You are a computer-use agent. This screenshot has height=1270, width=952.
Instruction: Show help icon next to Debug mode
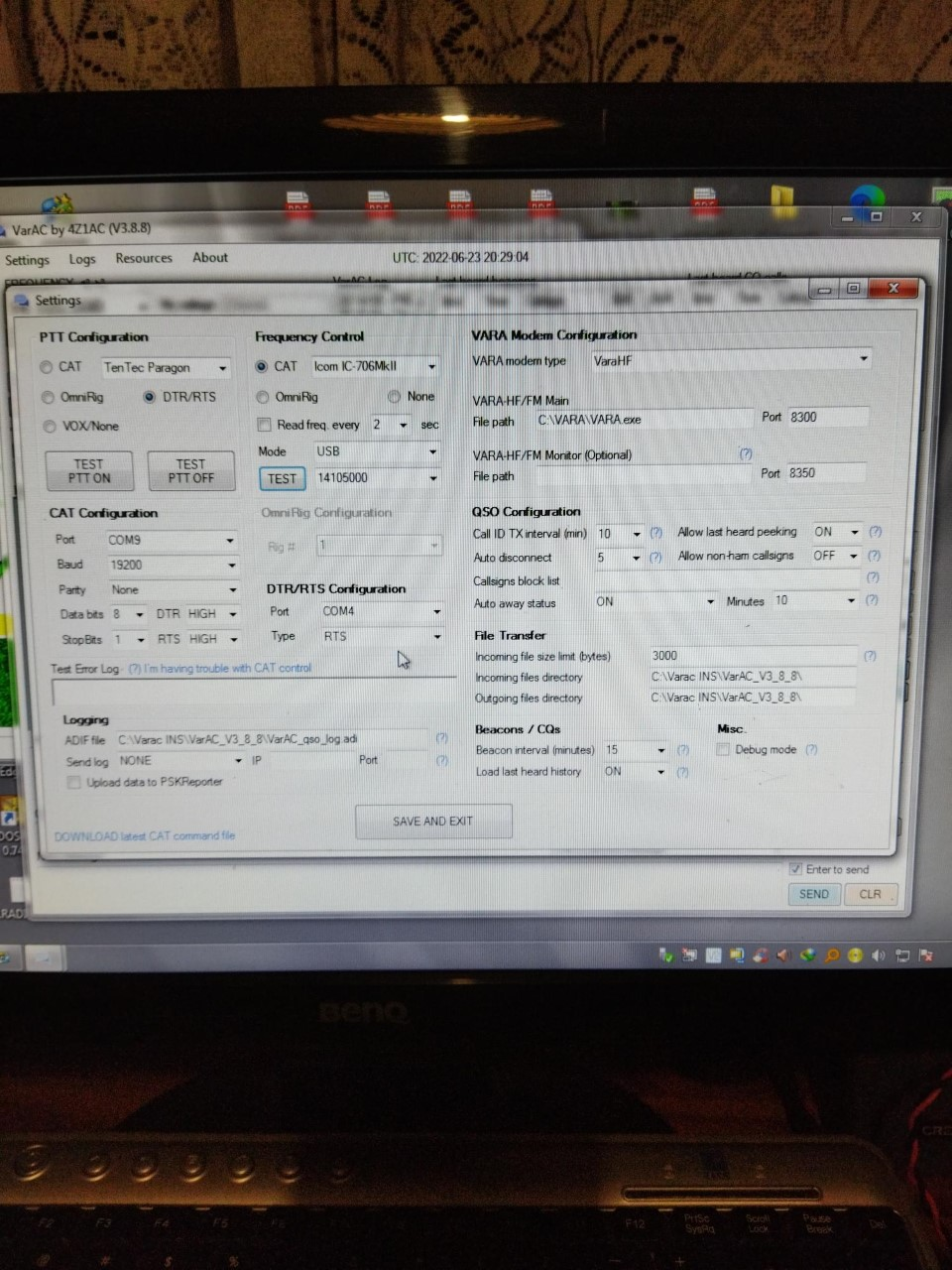(811, 749)
